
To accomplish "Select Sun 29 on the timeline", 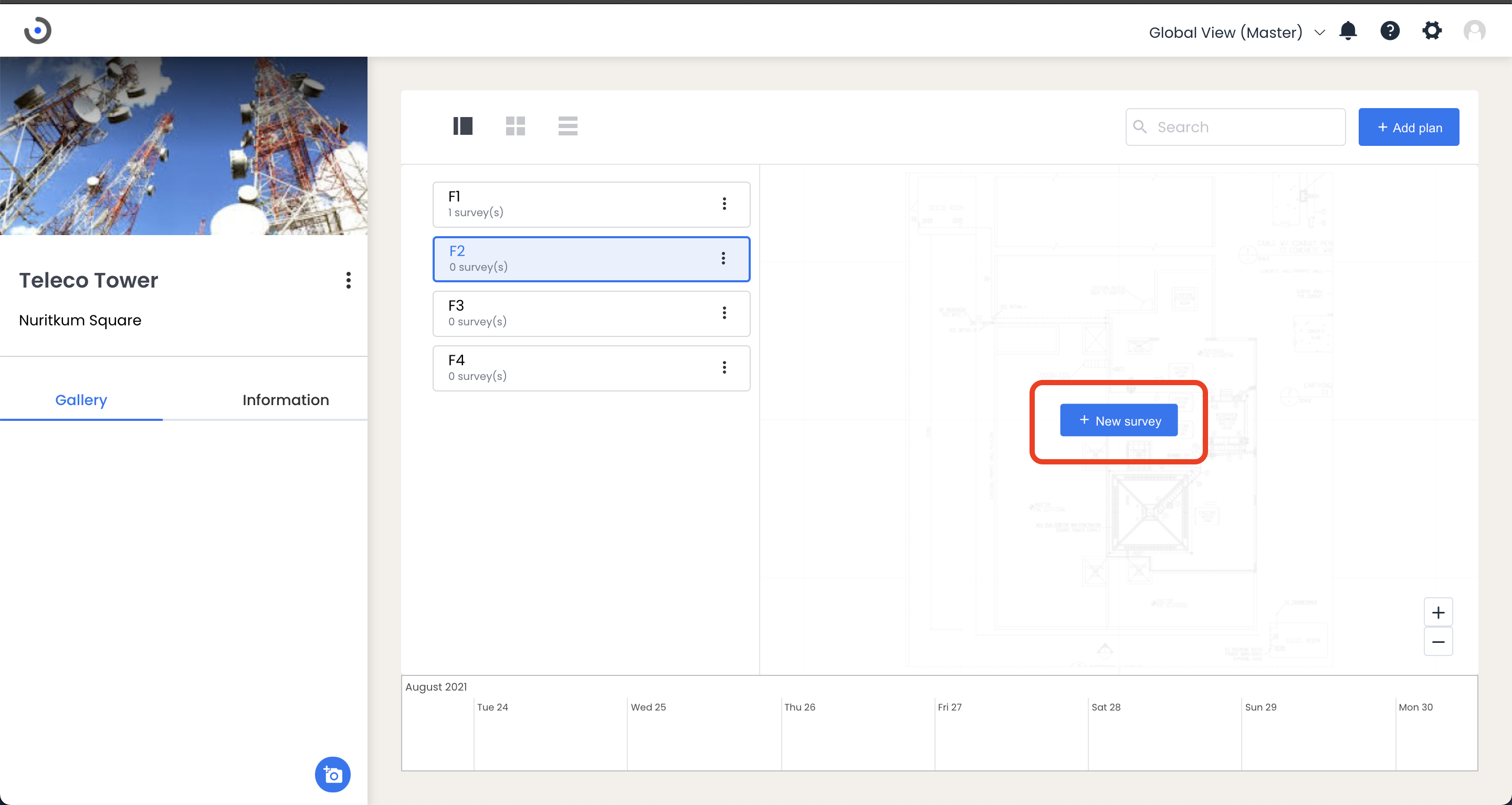I will point(1260,707).
